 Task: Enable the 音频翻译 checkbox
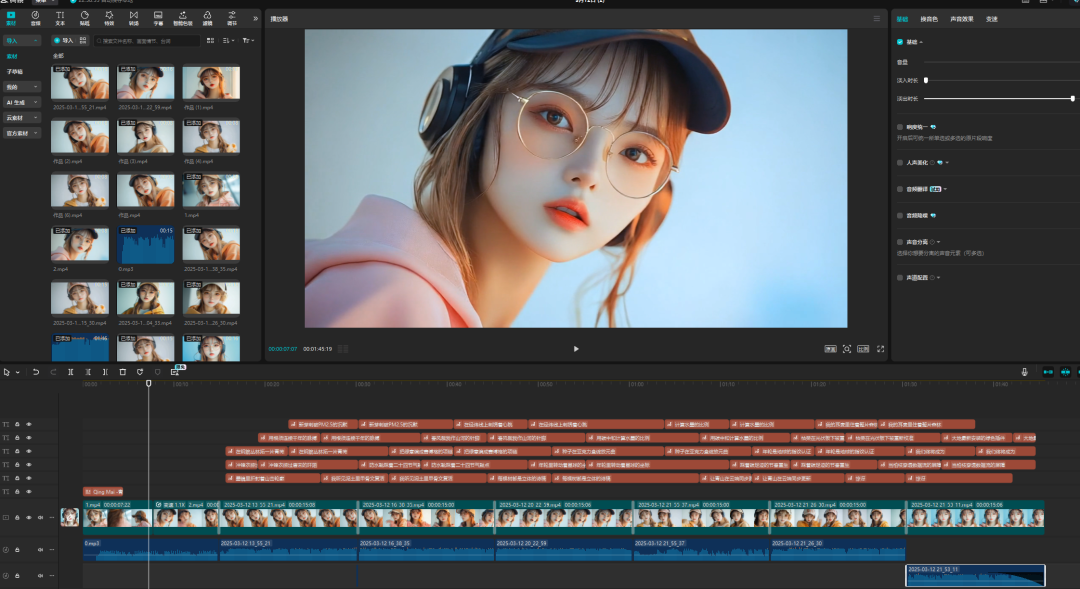[x=900, y=189]
